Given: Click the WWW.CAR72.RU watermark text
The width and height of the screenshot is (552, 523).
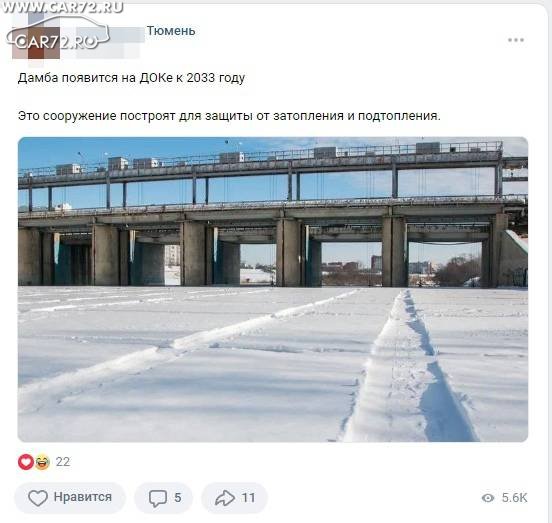Looking at the screenshot, I should click(x=62, y=7).
